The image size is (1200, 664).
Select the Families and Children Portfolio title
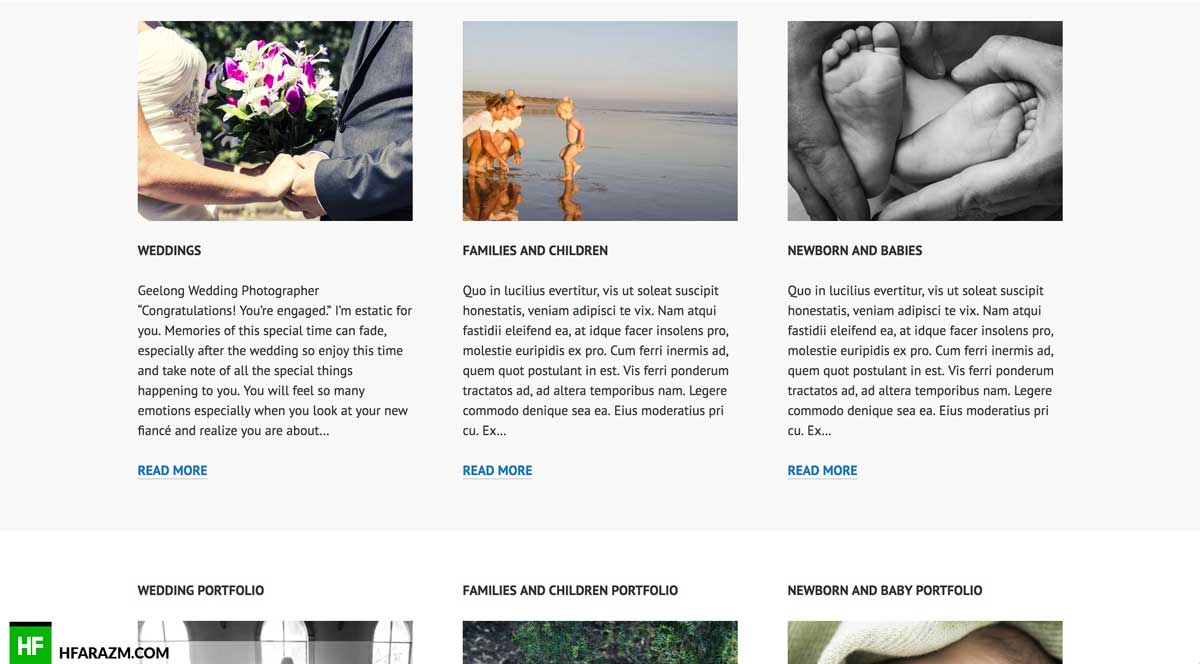pyautogui.click(x=570, y=591)
